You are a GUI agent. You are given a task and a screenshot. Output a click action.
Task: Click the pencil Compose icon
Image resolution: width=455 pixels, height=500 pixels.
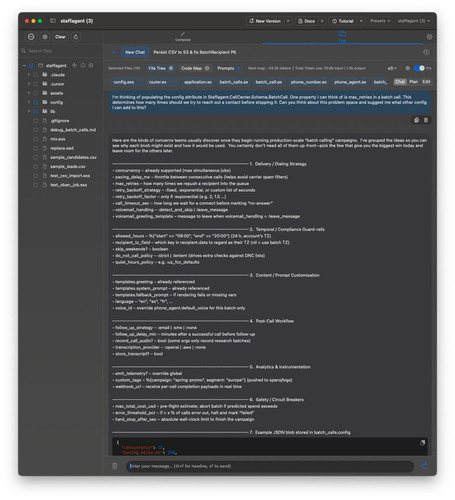[x=183, y=34]
